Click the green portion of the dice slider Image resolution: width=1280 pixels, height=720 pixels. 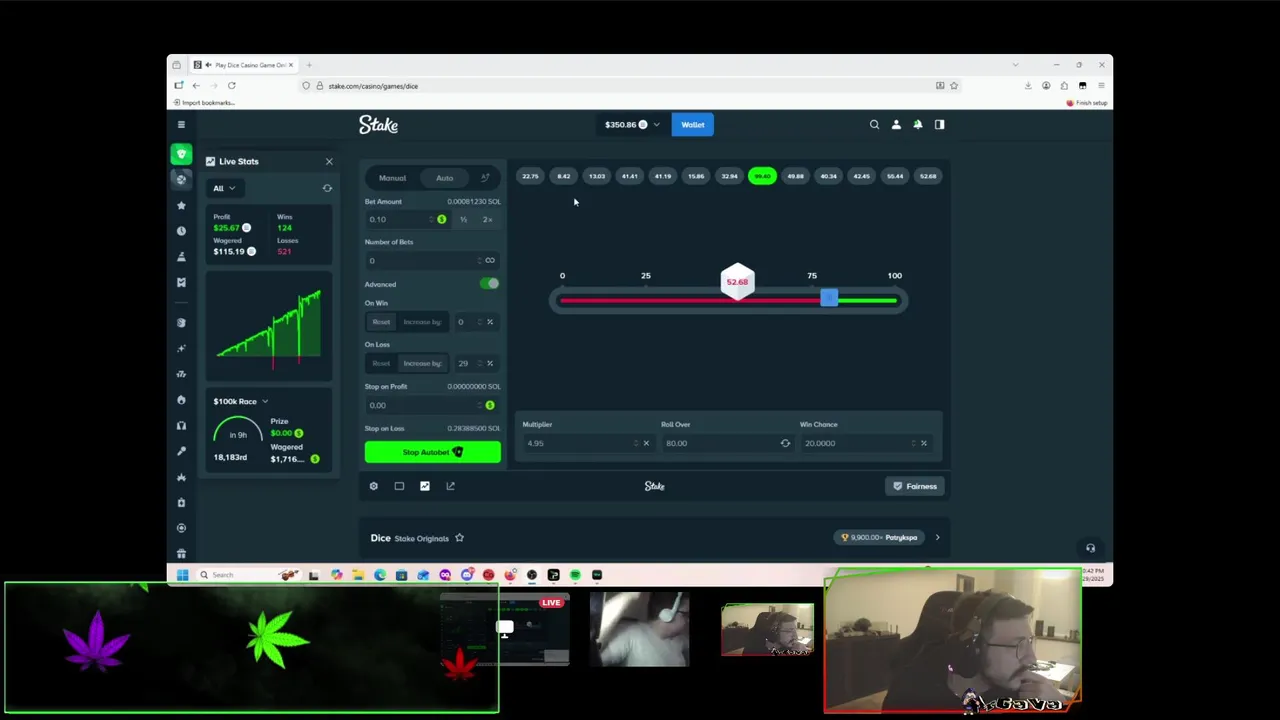867,300
